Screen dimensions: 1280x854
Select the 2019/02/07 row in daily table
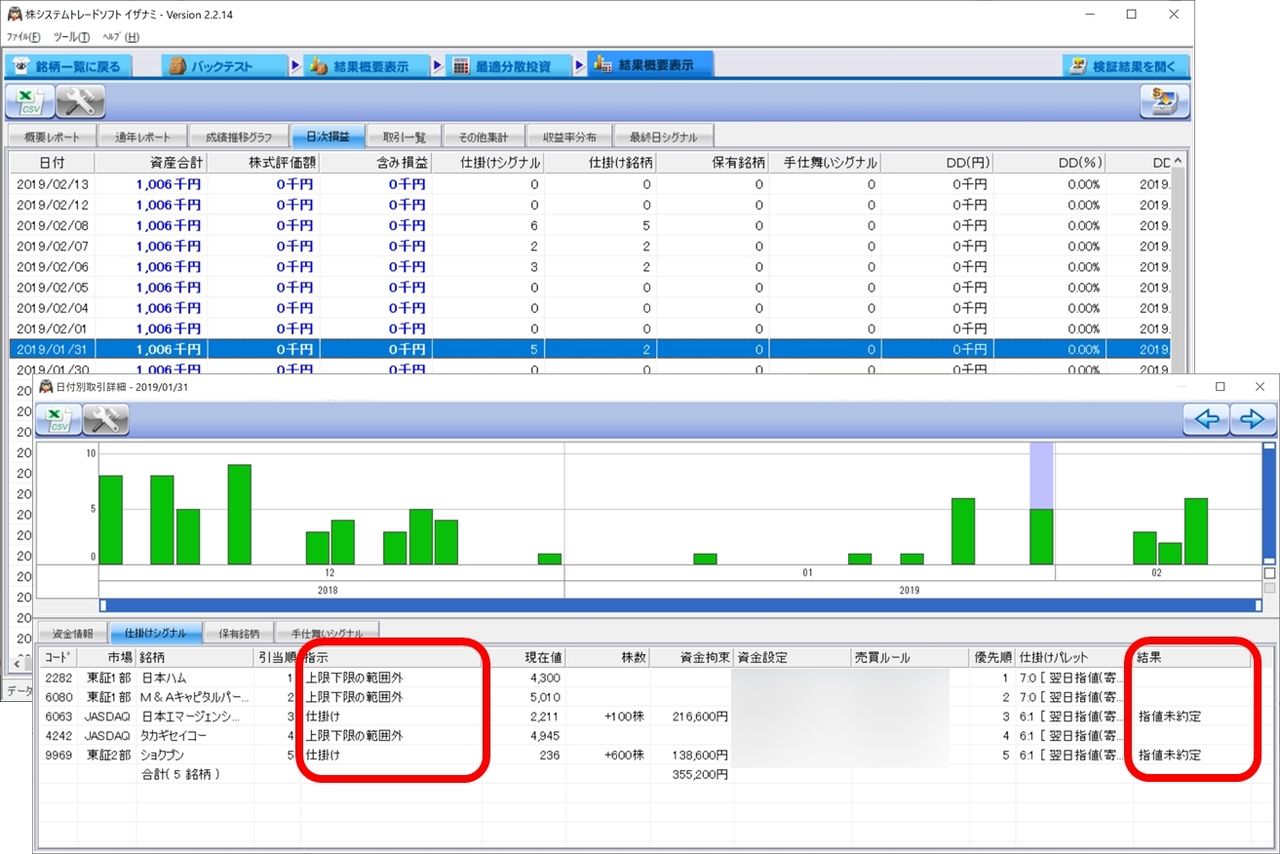point(590,246)
